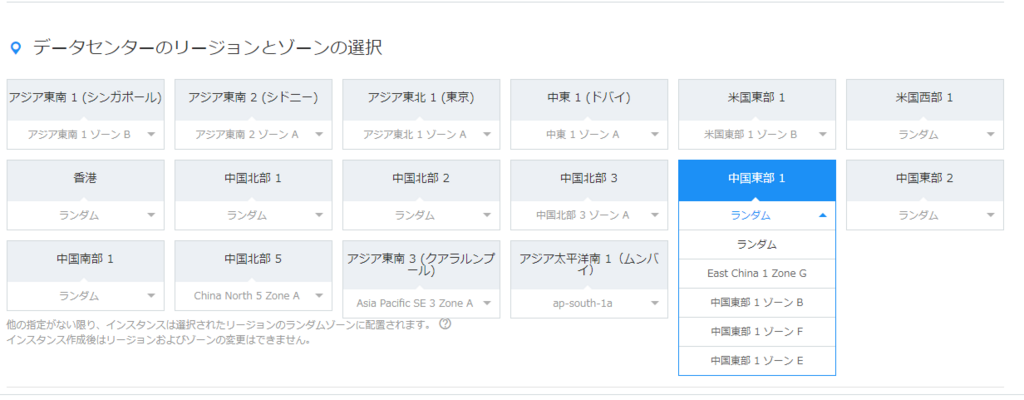Open the アジア東南 1 ゾーン B dropdown
This screenshot has height=400, width=1024.
point(86,135)
